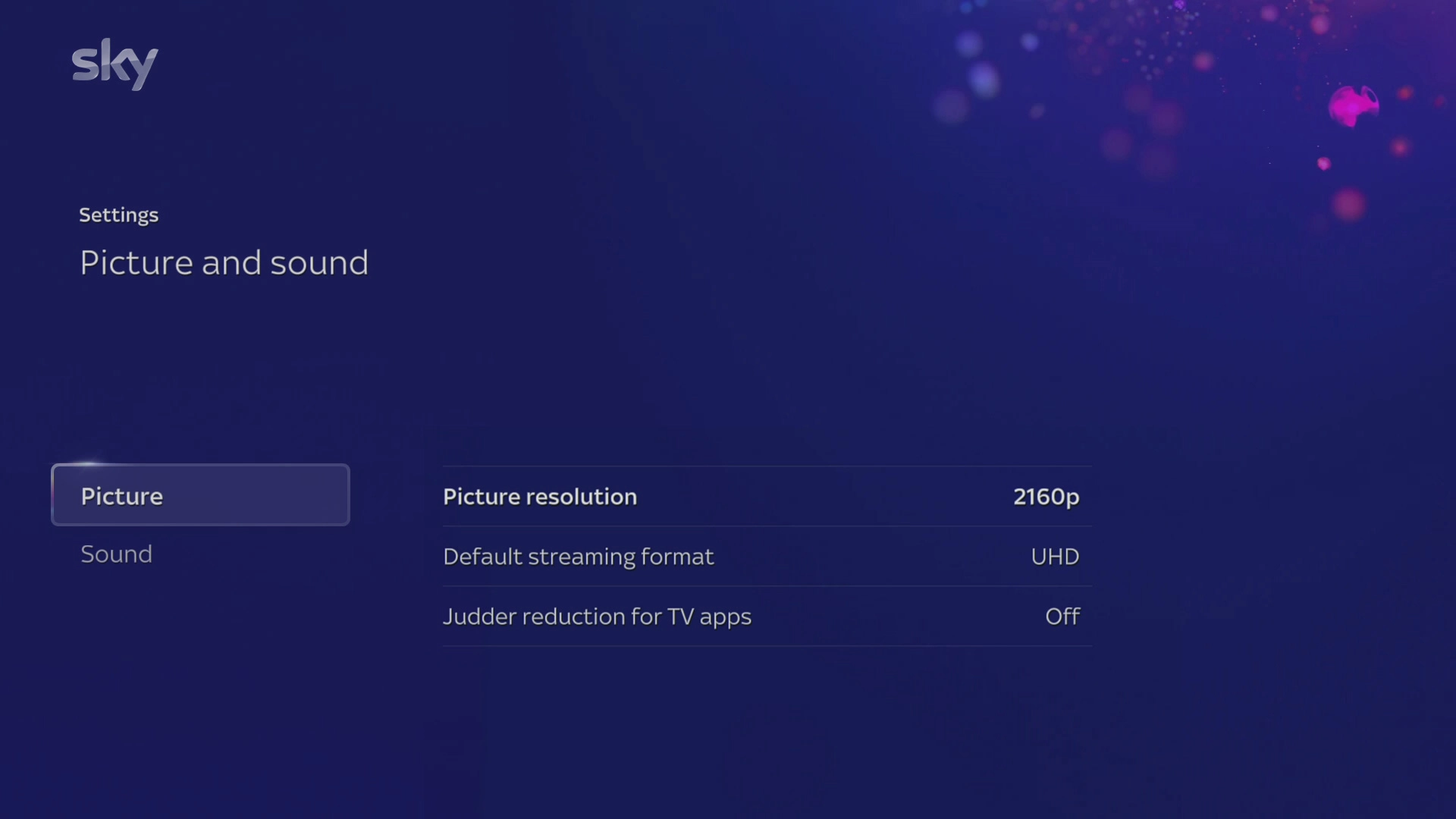This screenshot has height=819, width=1456.
Task: Select Judder reduction for TV apps label
Action: coord(597,617)
